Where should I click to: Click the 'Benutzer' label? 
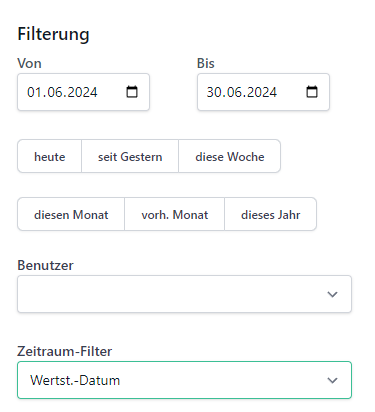tap(45, 265)
